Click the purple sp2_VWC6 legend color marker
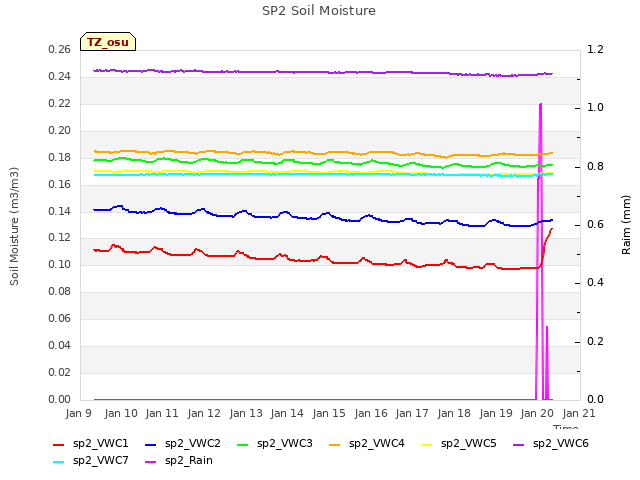The width and height of the screenshot is (640, 480). (518, 445)
